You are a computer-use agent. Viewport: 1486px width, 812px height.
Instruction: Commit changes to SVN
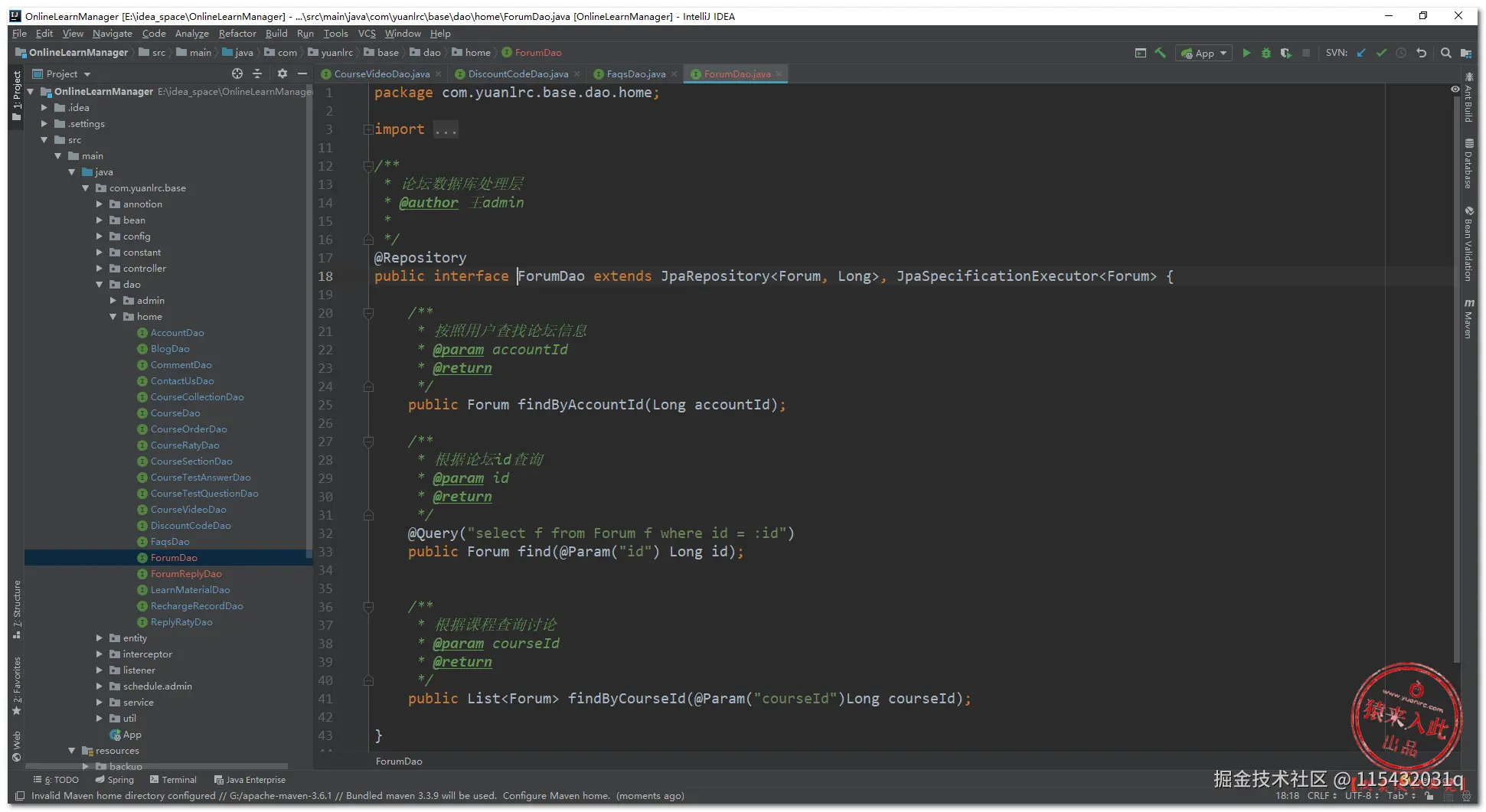click(1381, 53)
